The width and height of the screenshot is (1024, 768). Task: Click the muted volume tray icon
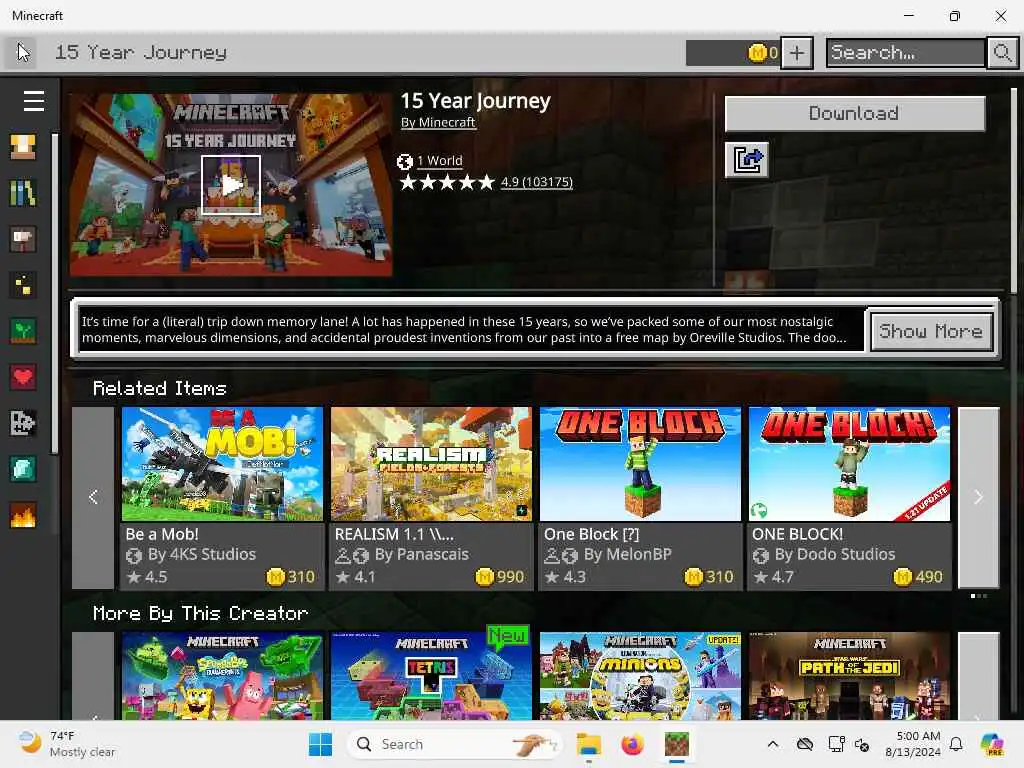tap(861, 744)
